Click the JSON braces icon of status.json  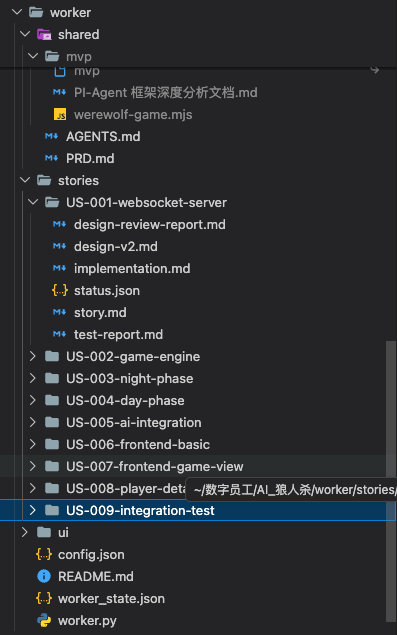coord(60,290)
